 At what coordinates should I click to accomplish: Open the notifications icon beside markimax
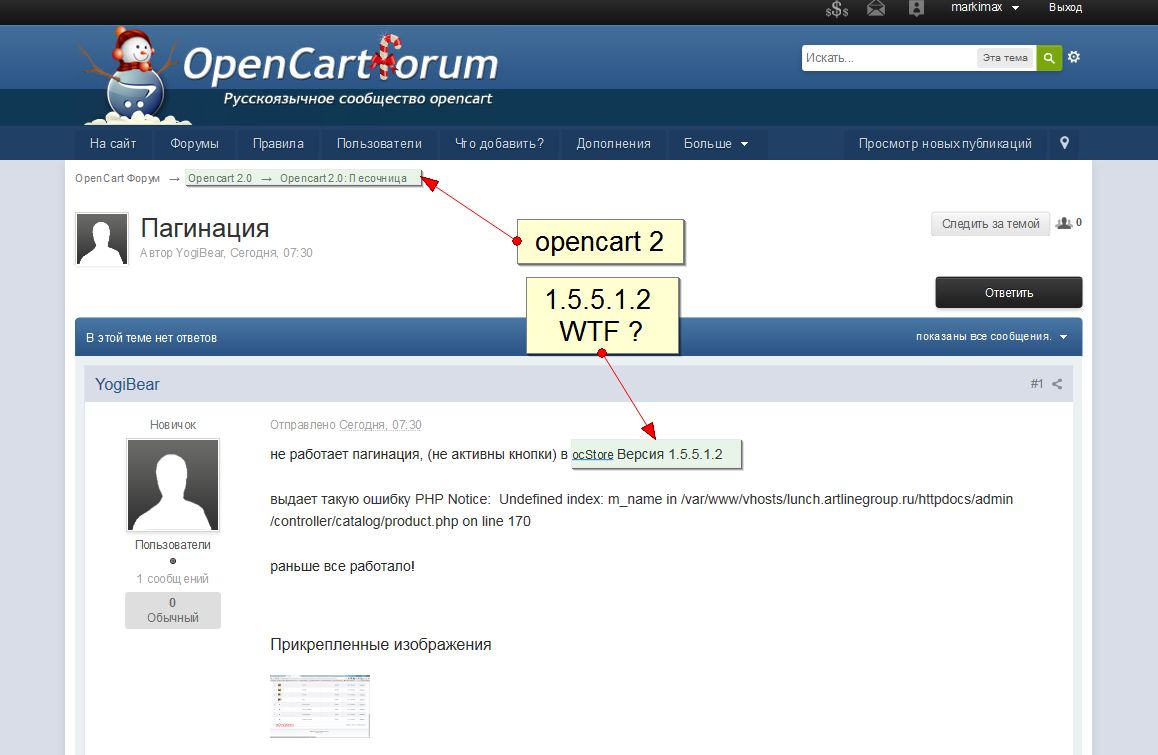(x=917, y=8)
